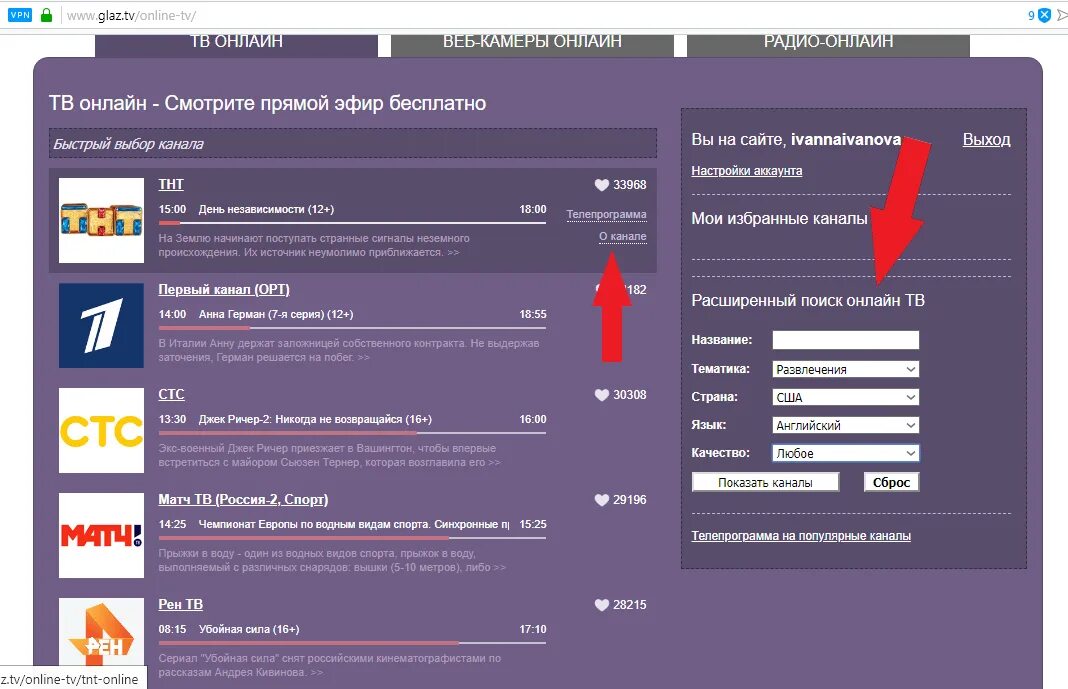Open ТНТ channel logo thumbnail
1068x689 pixels.
(x=101, y=221)
